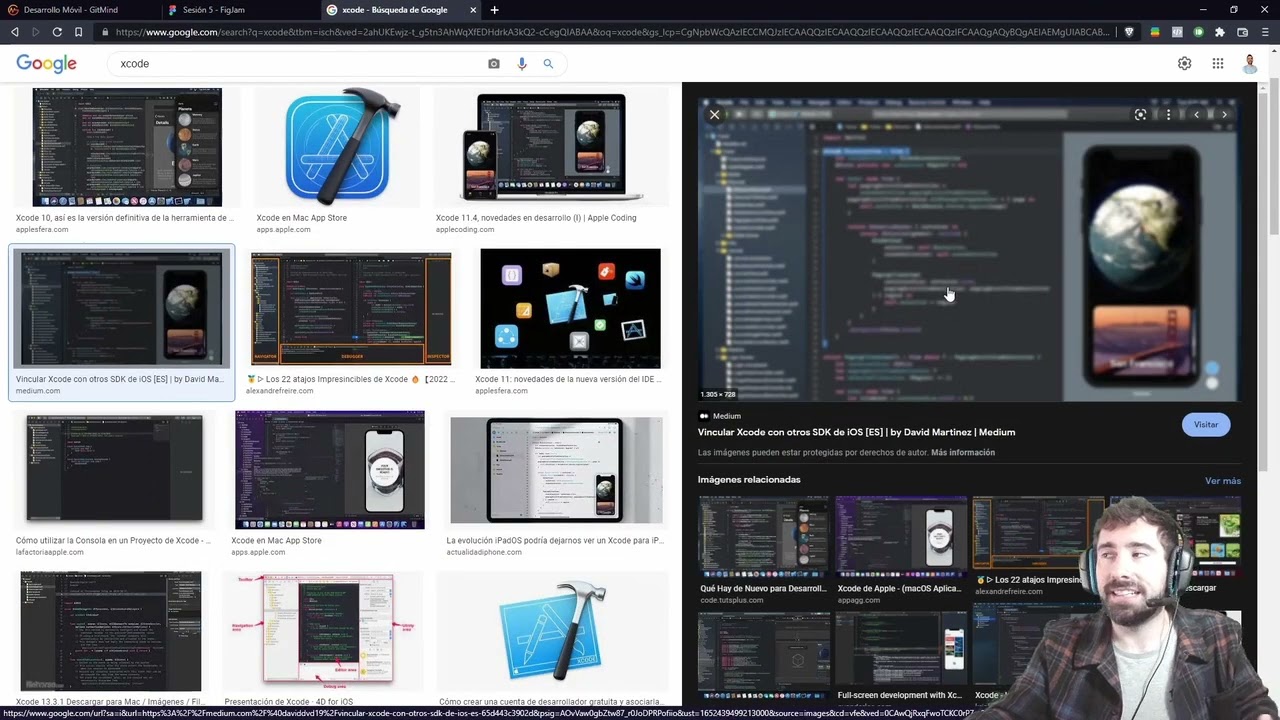Select Xcode 11.4 novedades thumbnail
Viewport: 1280px width, 720px height.
pyautogui.click(x=552, y=147)
